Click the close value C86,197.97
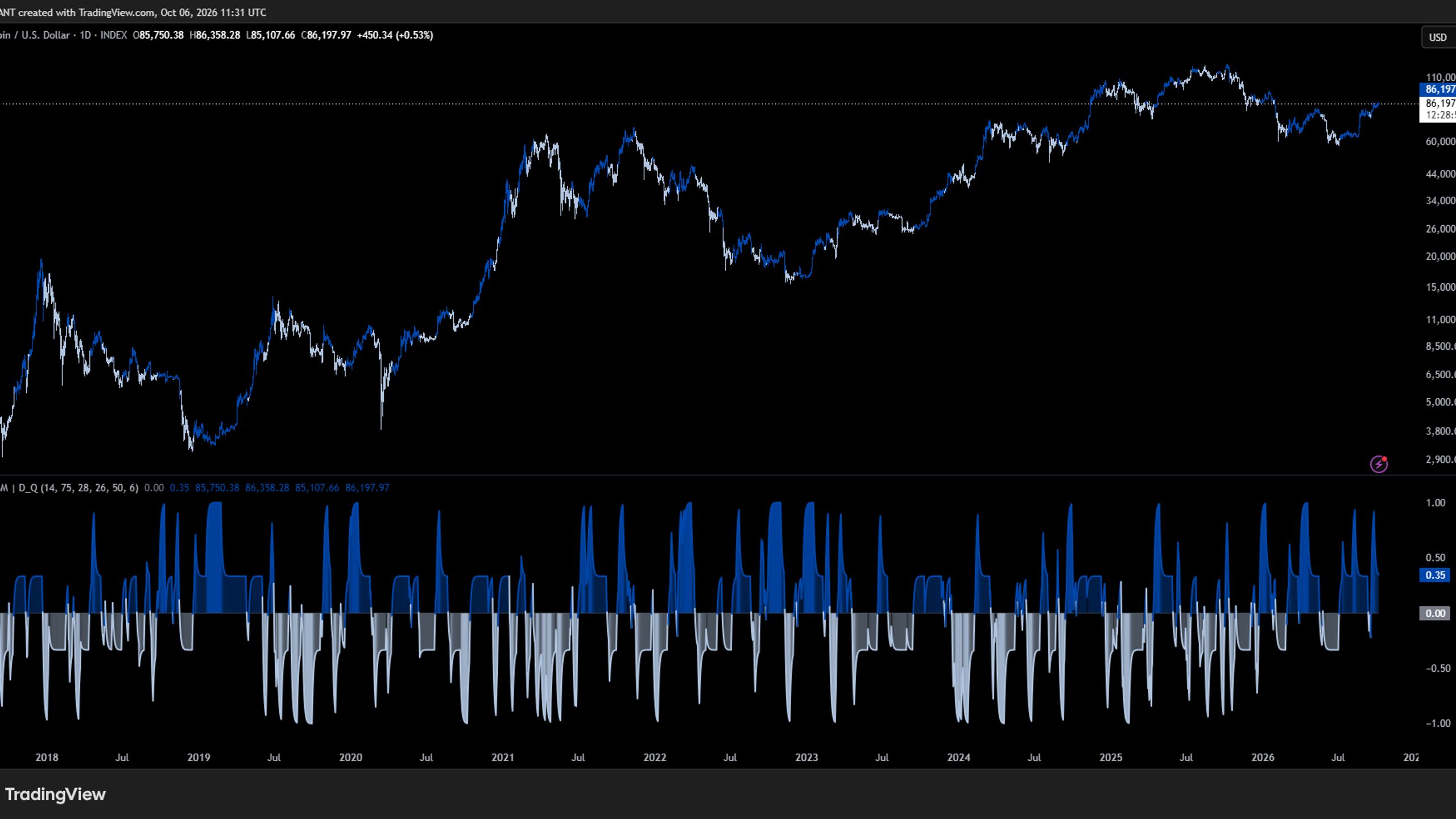 326,35
